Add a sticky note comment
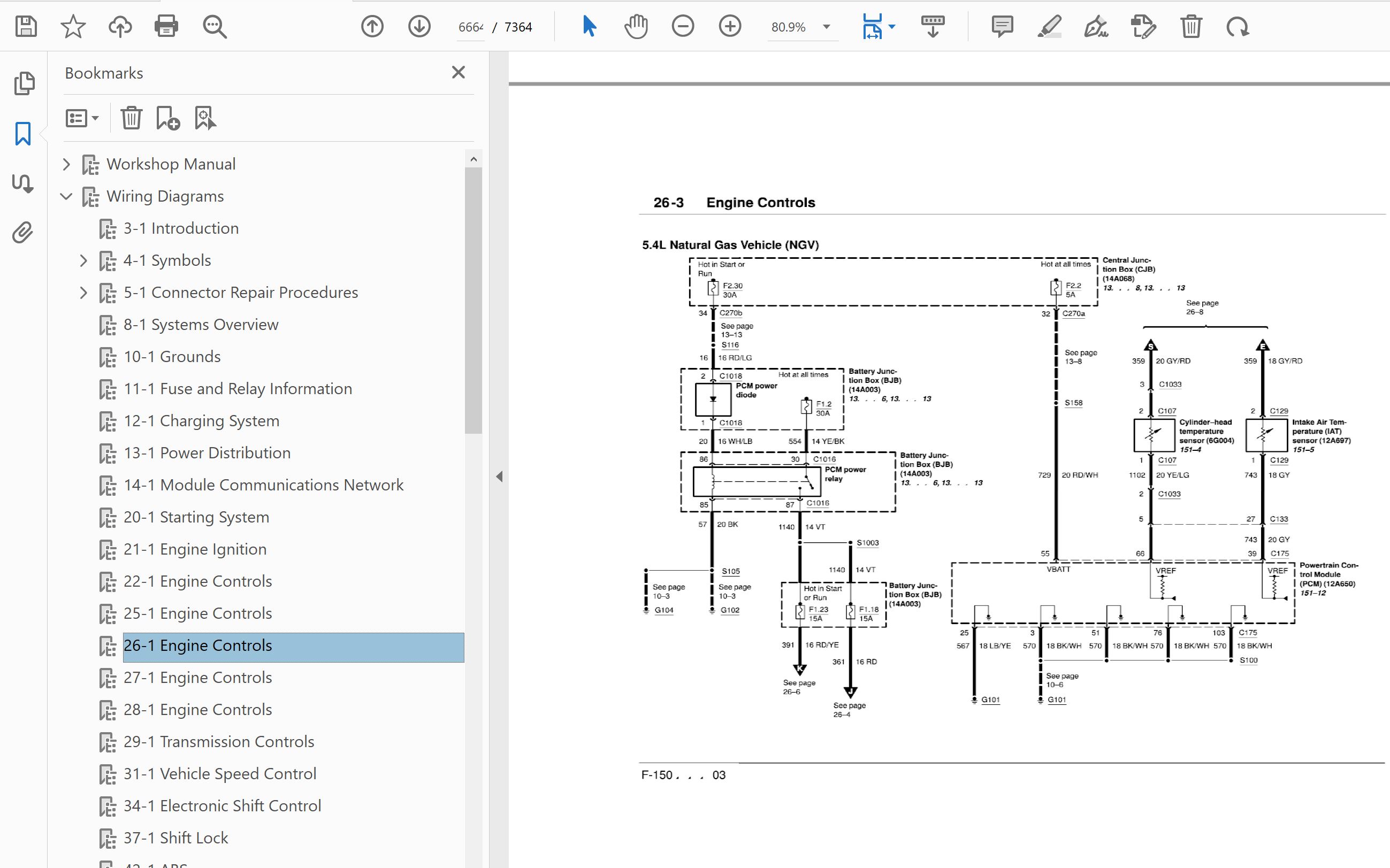Viewport: 1390px width, 868px height. click(x=1002, y=26)
